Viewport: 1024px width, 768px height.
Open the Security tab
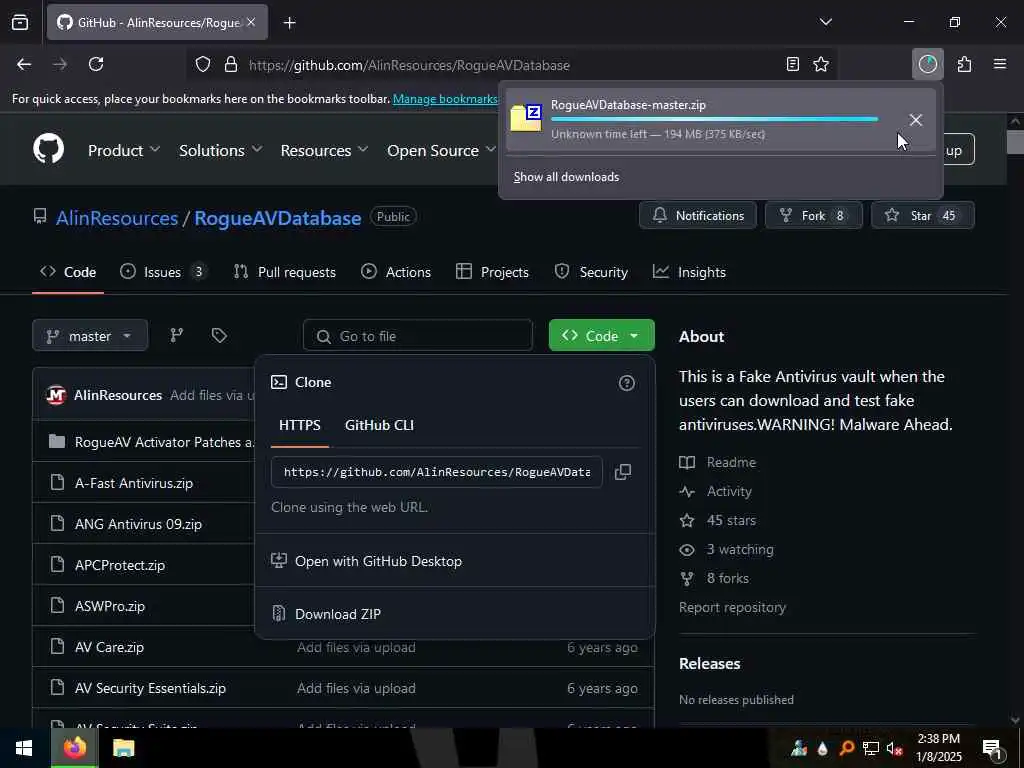591,272
